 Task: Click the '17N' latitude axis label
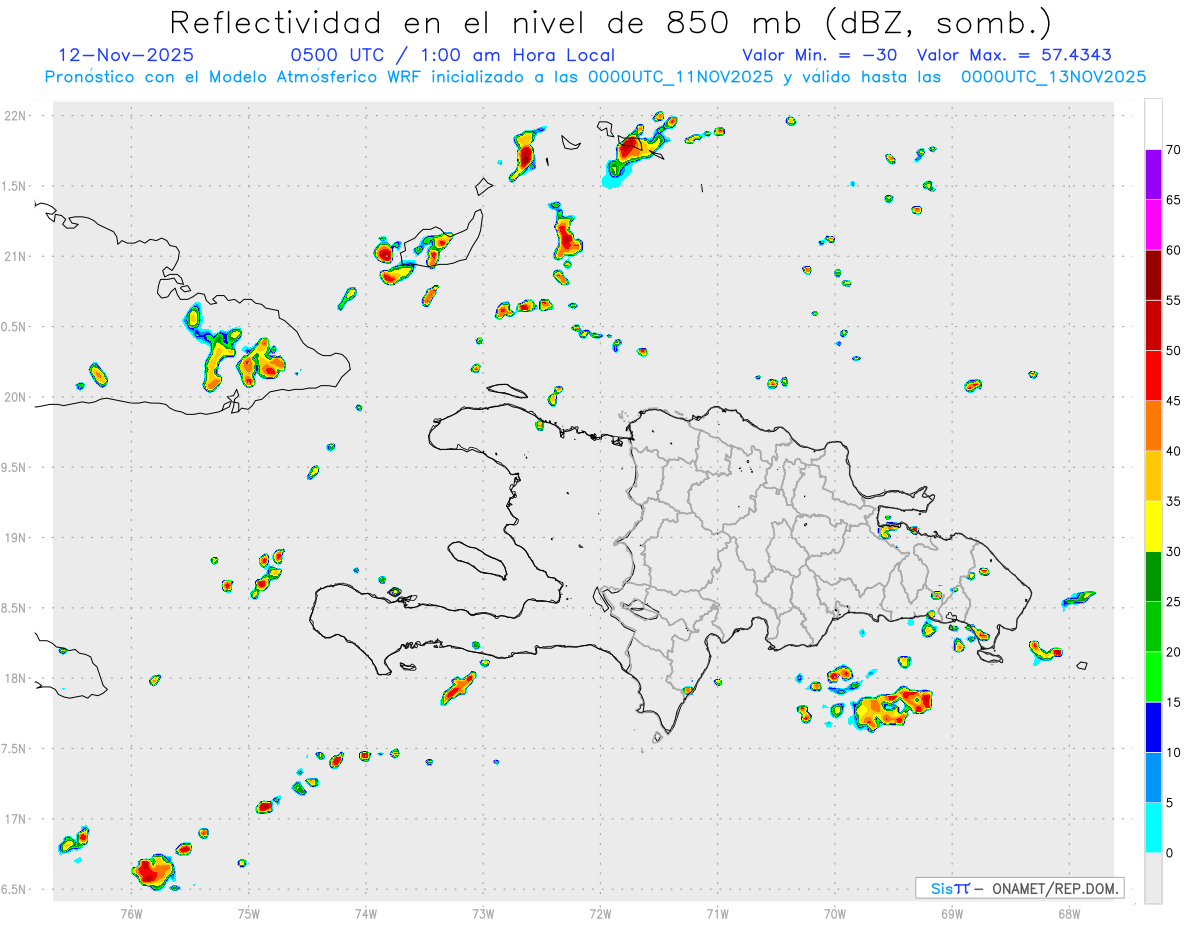[x=16, y=819]
